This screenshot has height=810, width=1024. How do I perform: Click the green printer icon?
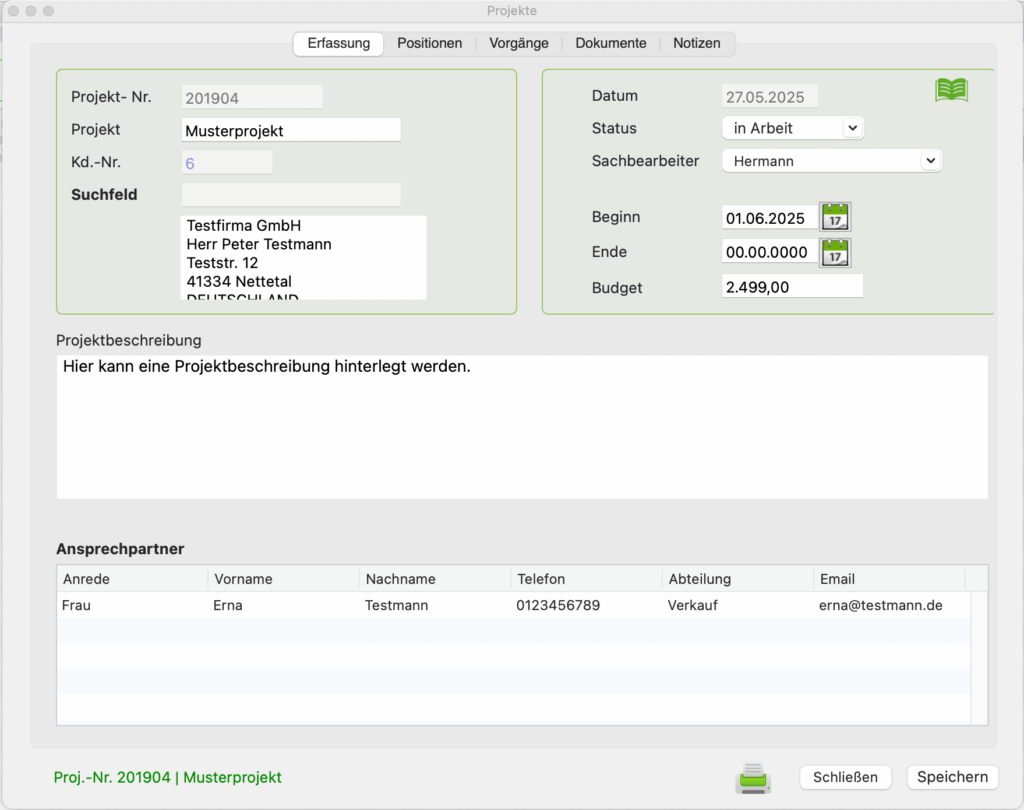coord(753,778)
